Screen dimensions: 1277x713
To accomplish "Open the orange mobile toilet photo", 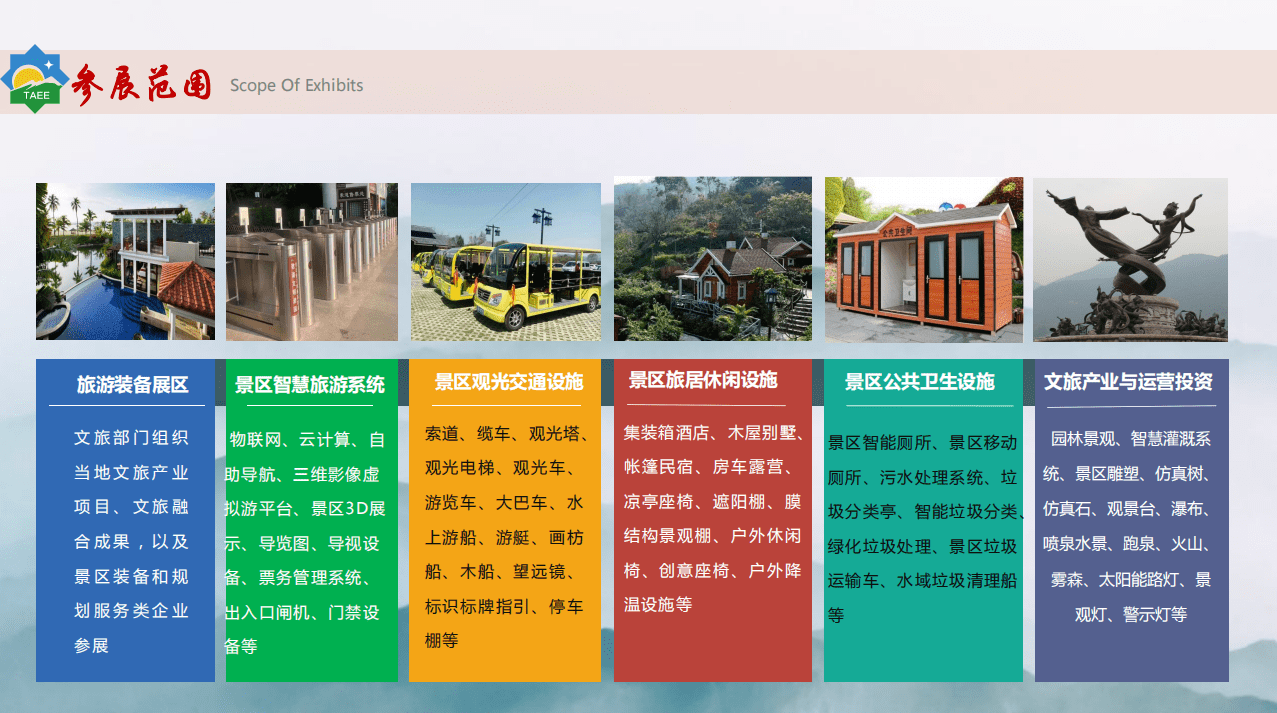I will (923, 260).
